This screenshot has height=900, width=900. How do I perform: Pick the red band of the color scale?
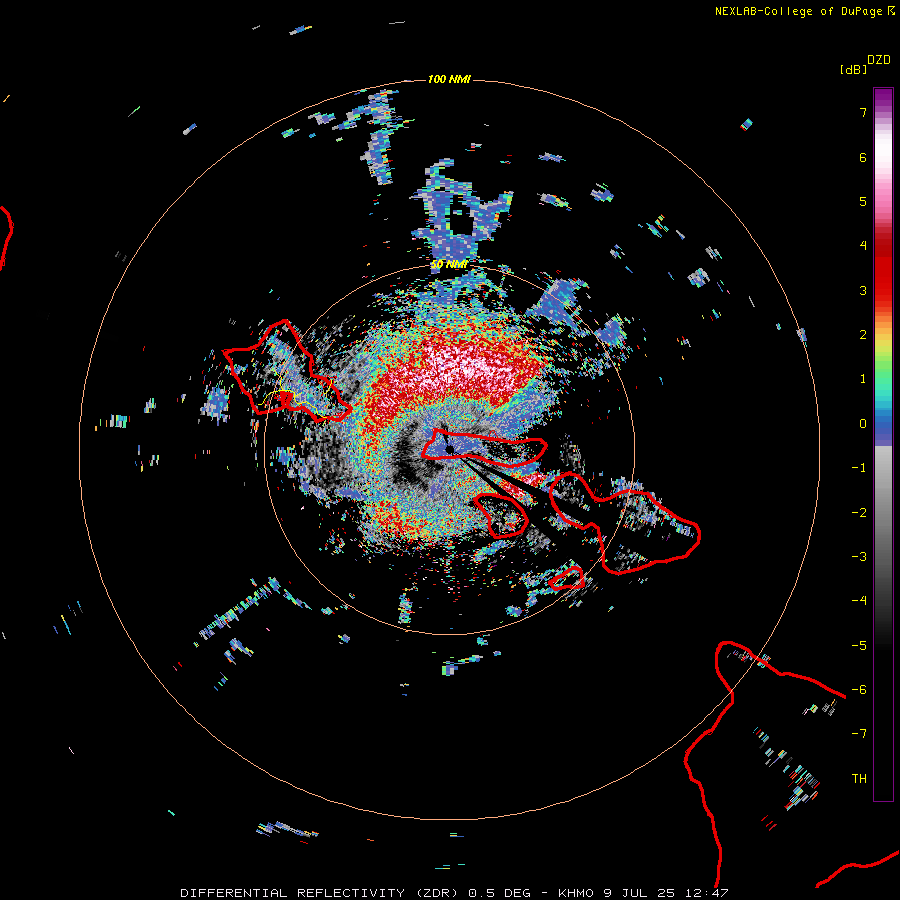(883, 270)
